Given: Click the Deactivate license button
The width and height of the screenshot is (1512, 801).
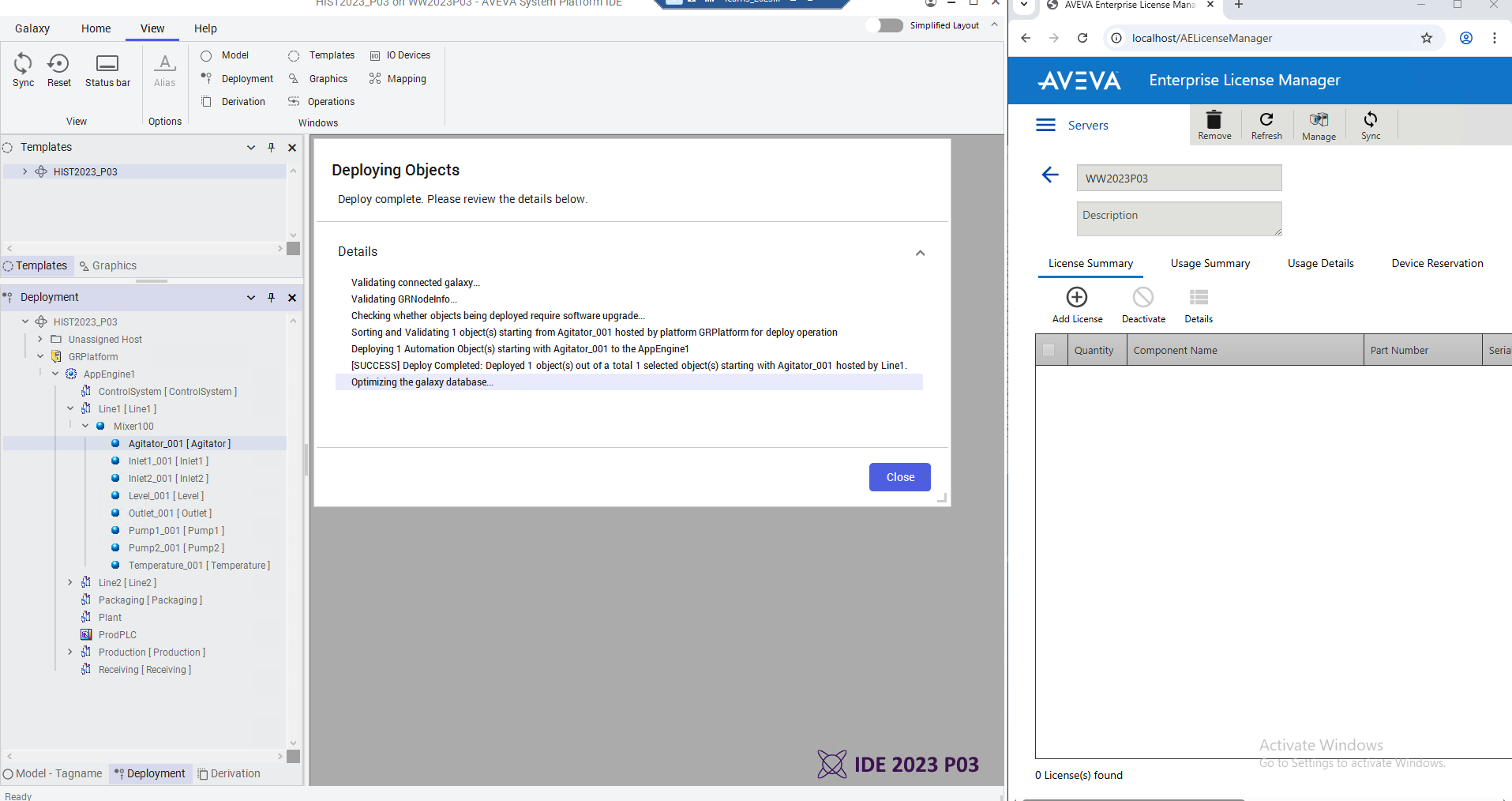Looking at the screenshot, I should point(1143,305).
